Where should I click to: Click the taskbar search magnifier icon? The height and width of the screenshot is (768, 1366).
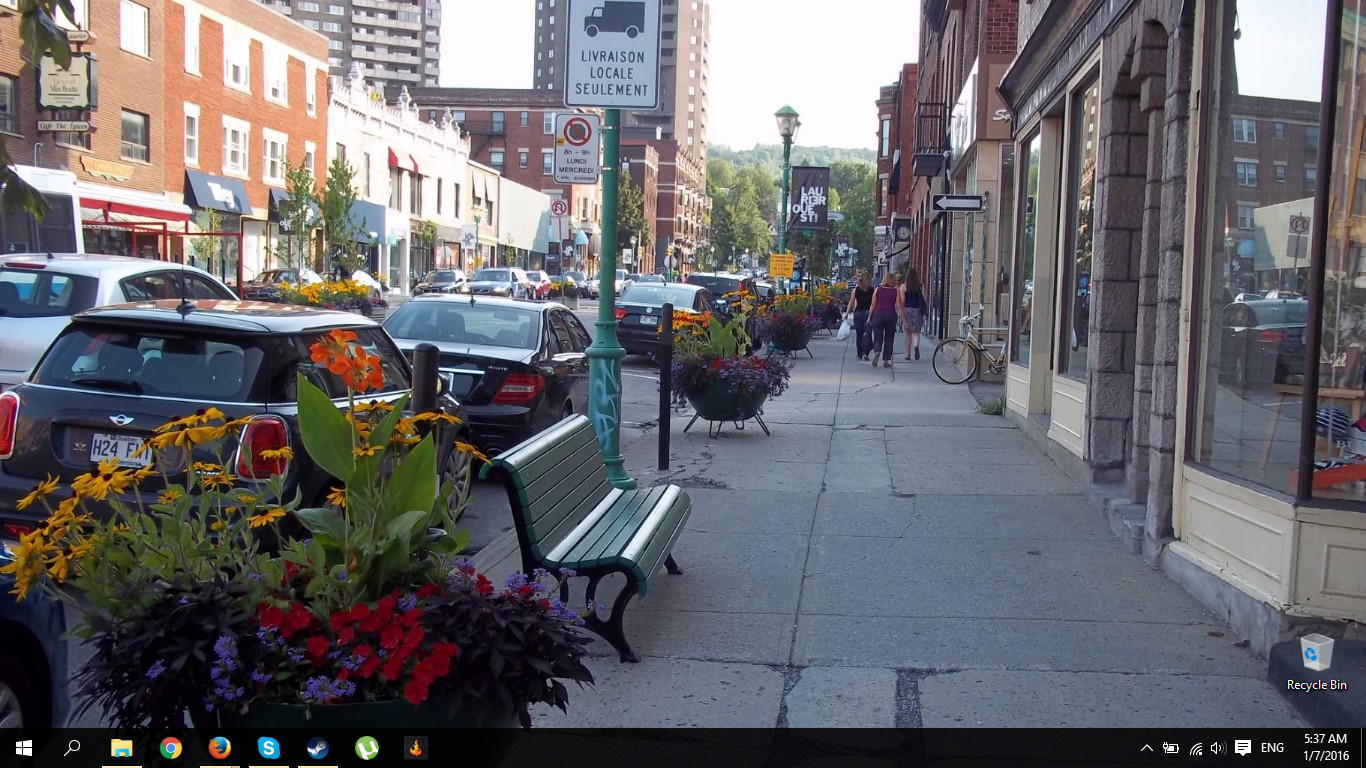coord(72,748)
